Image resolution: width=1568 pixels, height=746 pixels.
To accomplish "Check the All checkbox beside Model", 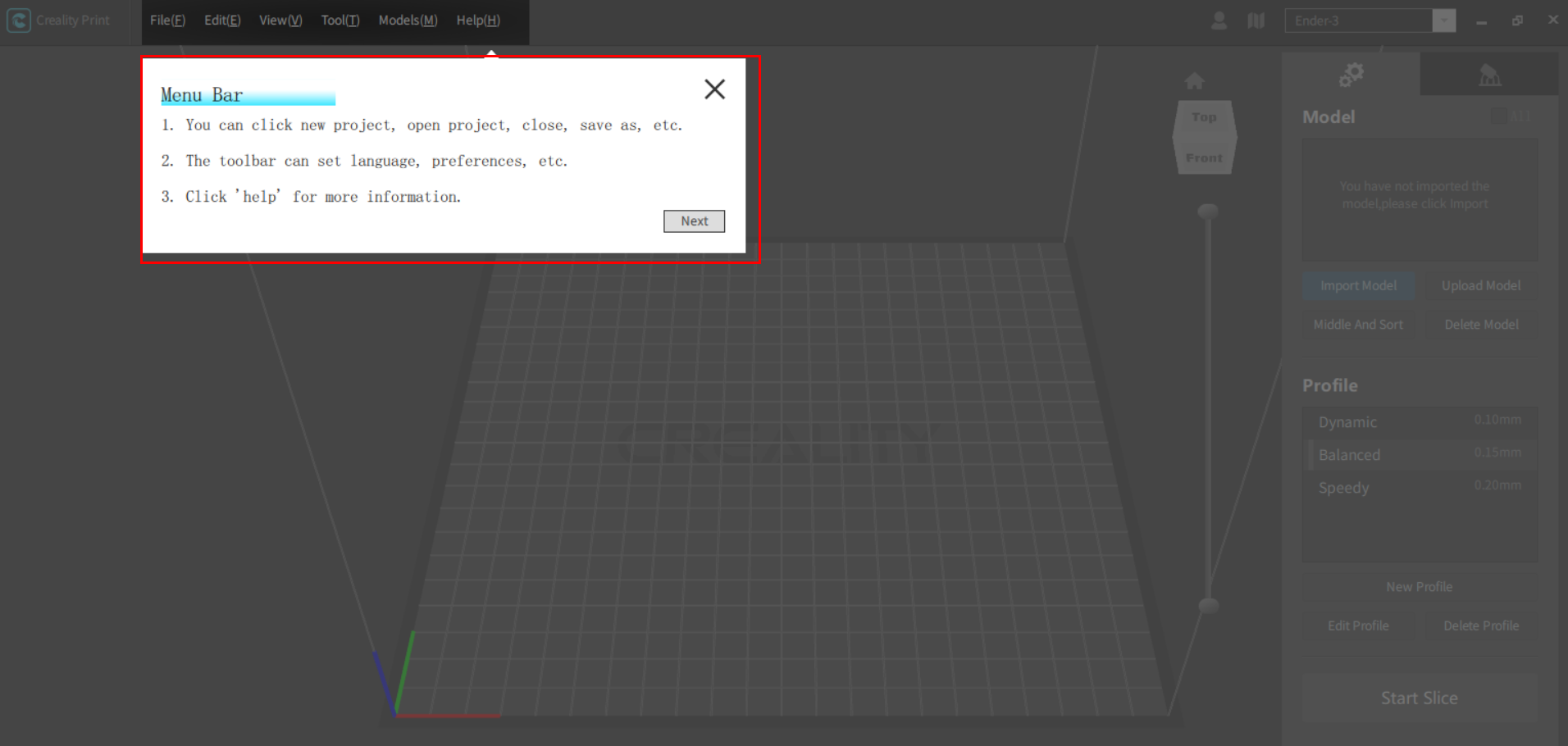I will pos(1499,116).
